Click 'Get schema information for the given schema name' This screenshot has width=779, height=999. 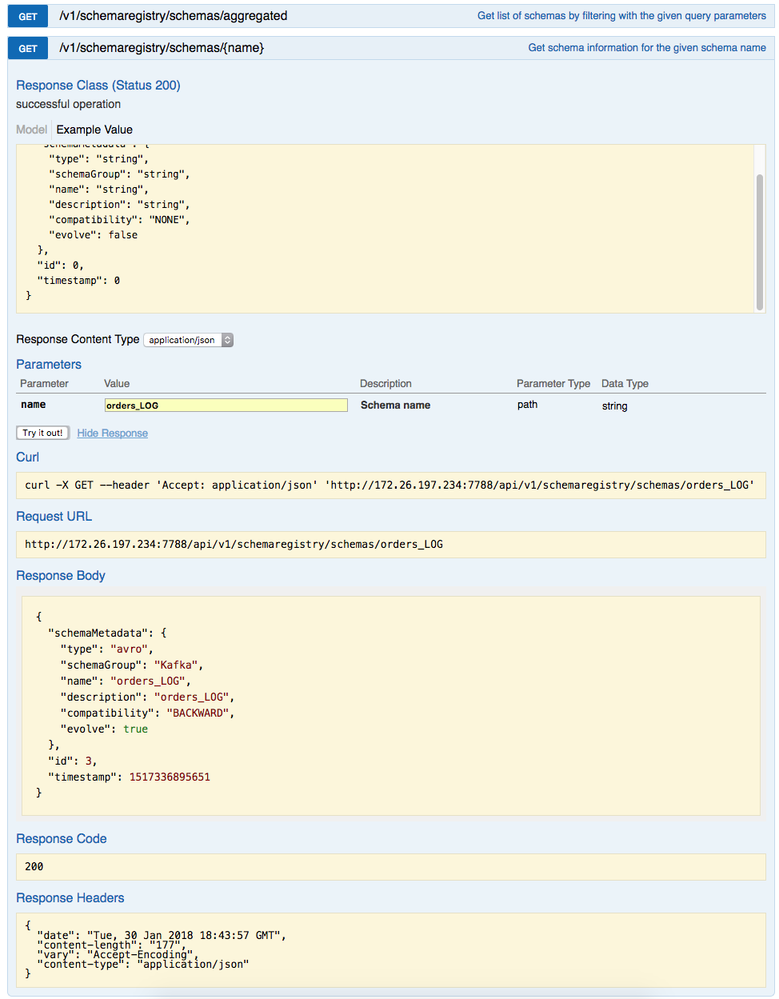[x=647, y=48]
